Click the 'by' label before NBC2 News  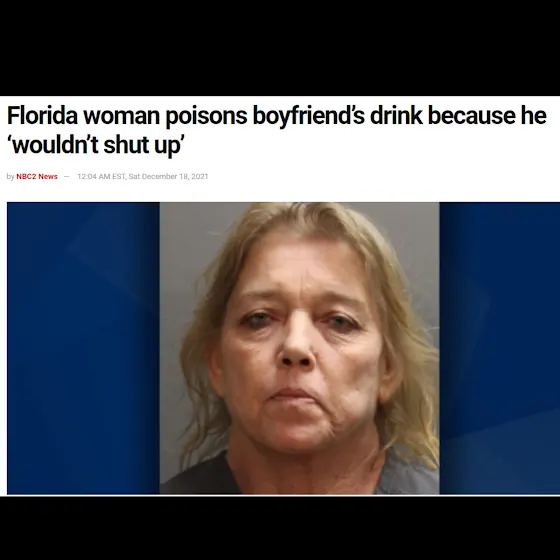click(x=10, y=176)
